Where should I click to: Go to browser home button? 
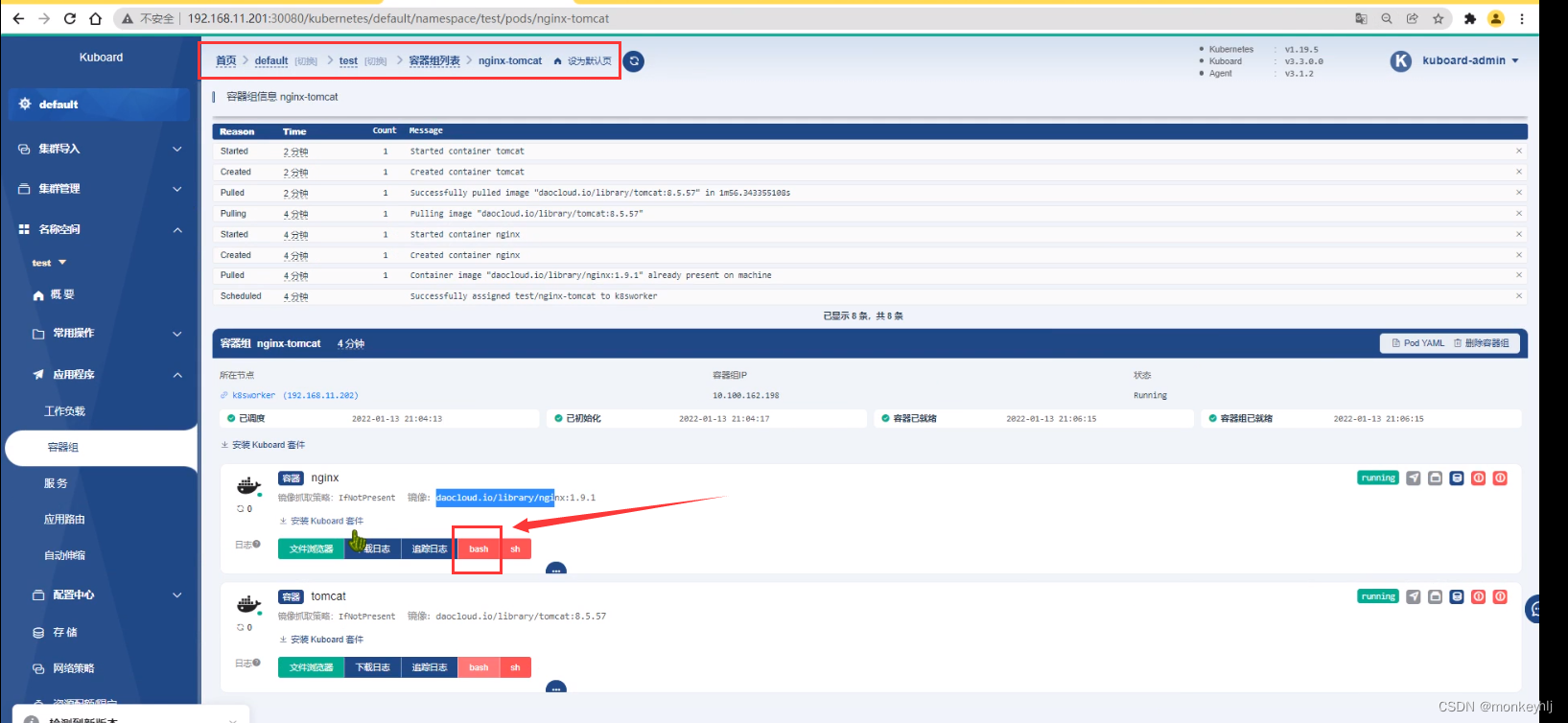[95, 18]
